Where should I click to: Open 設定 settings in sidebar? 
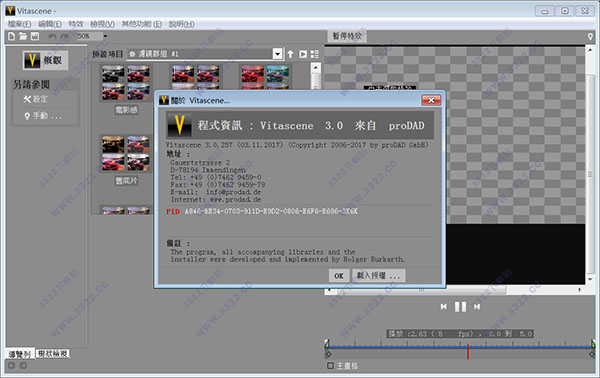click(x=35, y=99)
